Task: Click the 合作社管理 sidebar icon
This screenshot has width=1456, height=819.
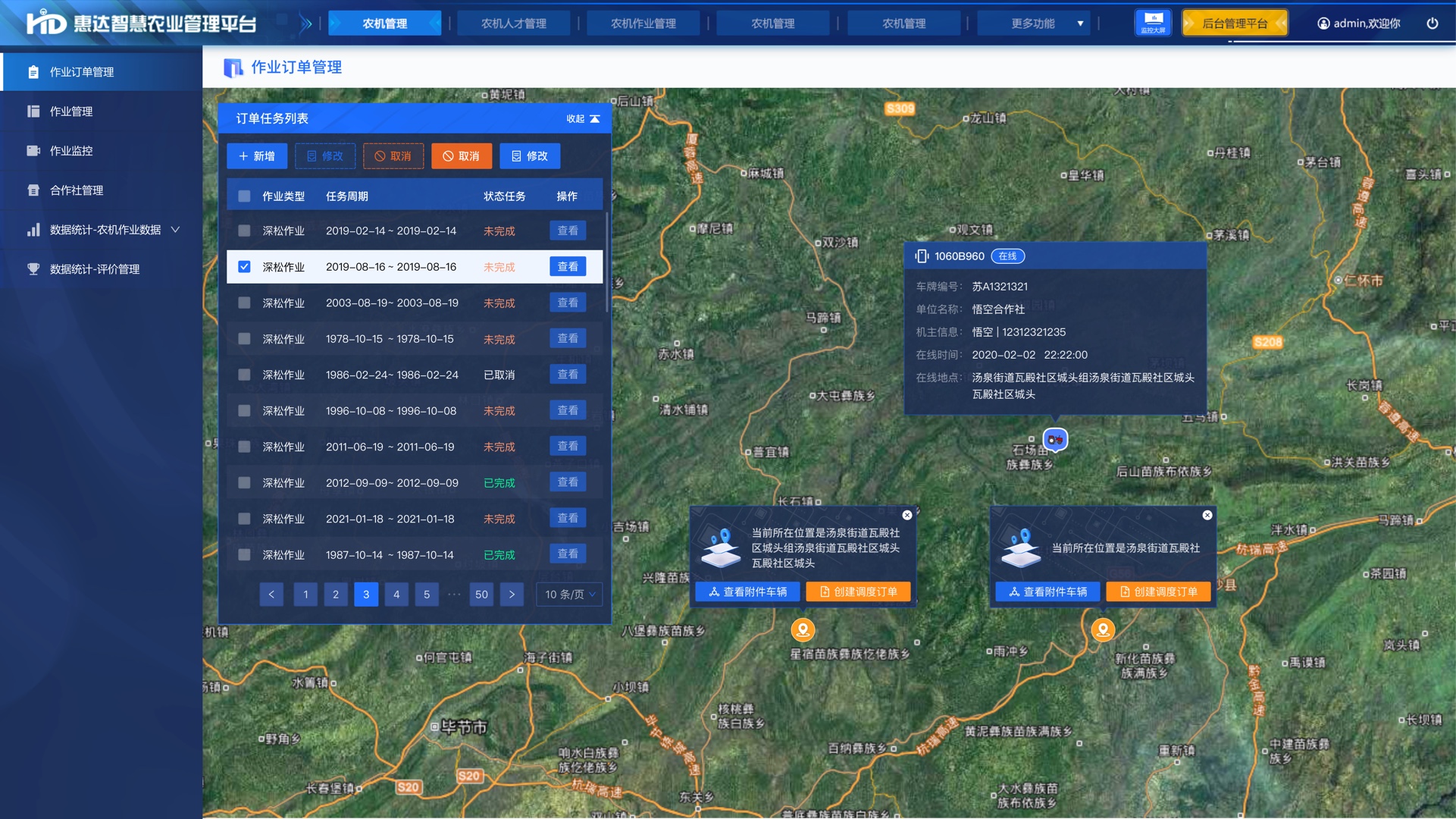Action: [x=33, y=190]
